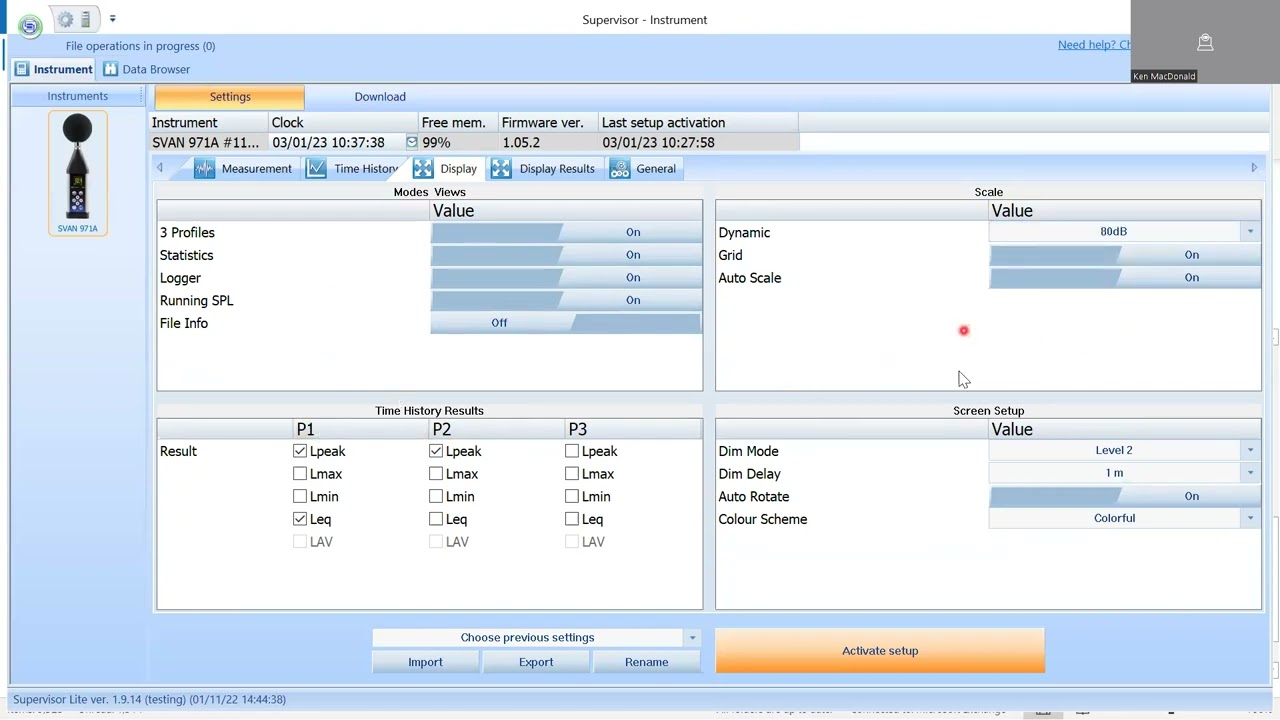Select the SVAN 971A instrument thumbnail
This screenshot has height=720, width=1280.
(77, 172)
